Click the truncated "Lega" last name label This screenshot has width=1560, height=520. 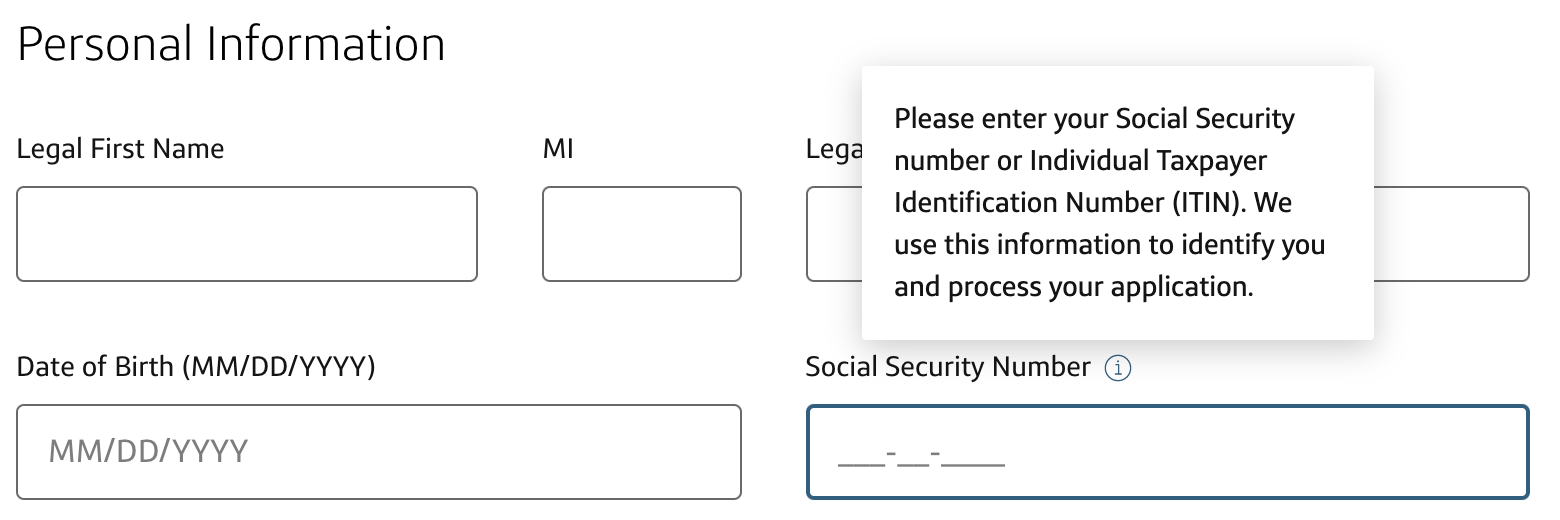click(x=833, y=149)
